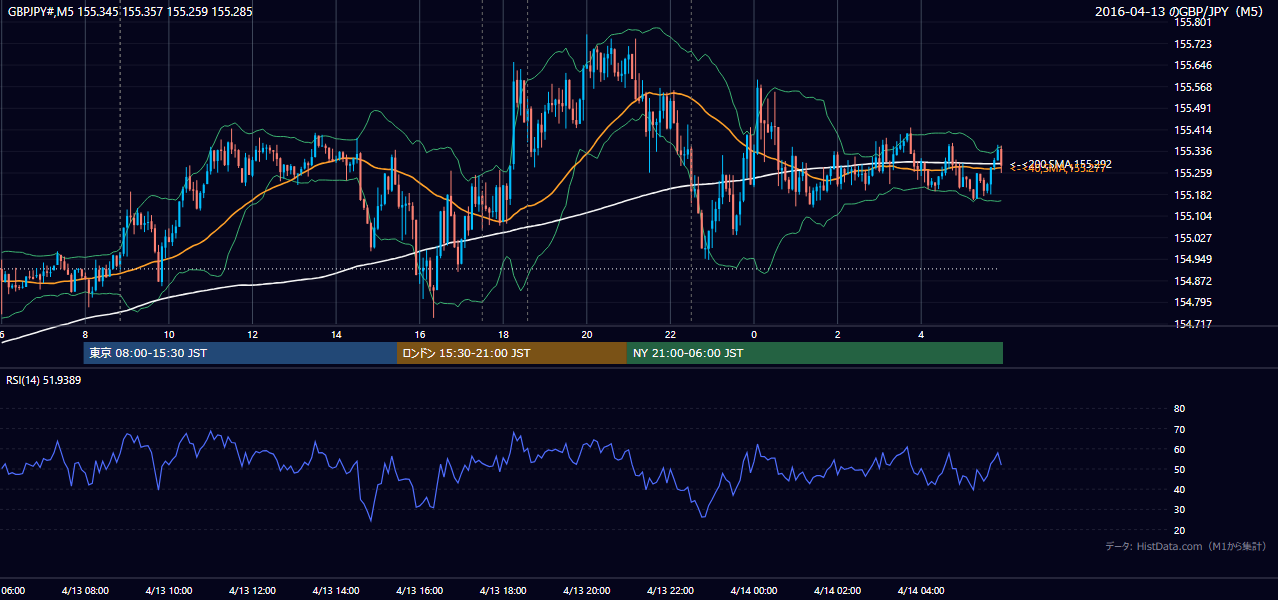Image resolution: width=1278 pixels, height=600 pixels.
Task: Click RSI scale value 60
Action: (1179, 449)
